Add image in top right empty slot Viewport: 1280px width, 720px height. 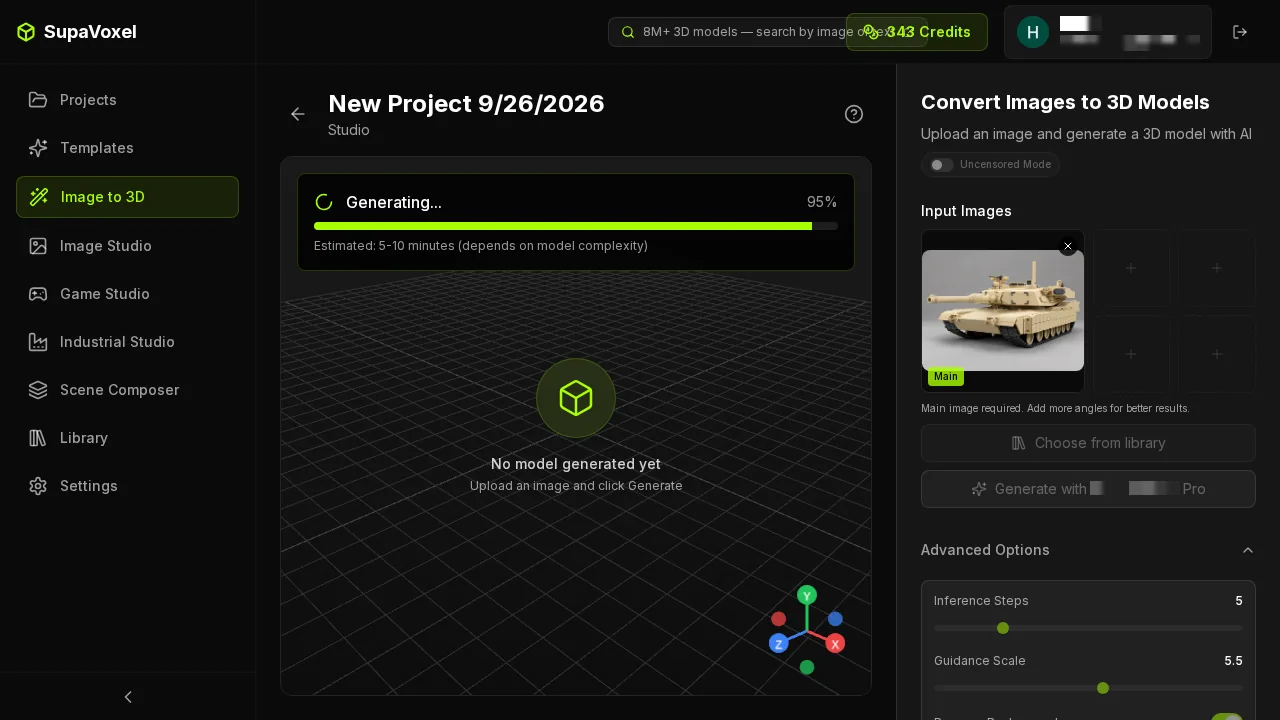1217,268
